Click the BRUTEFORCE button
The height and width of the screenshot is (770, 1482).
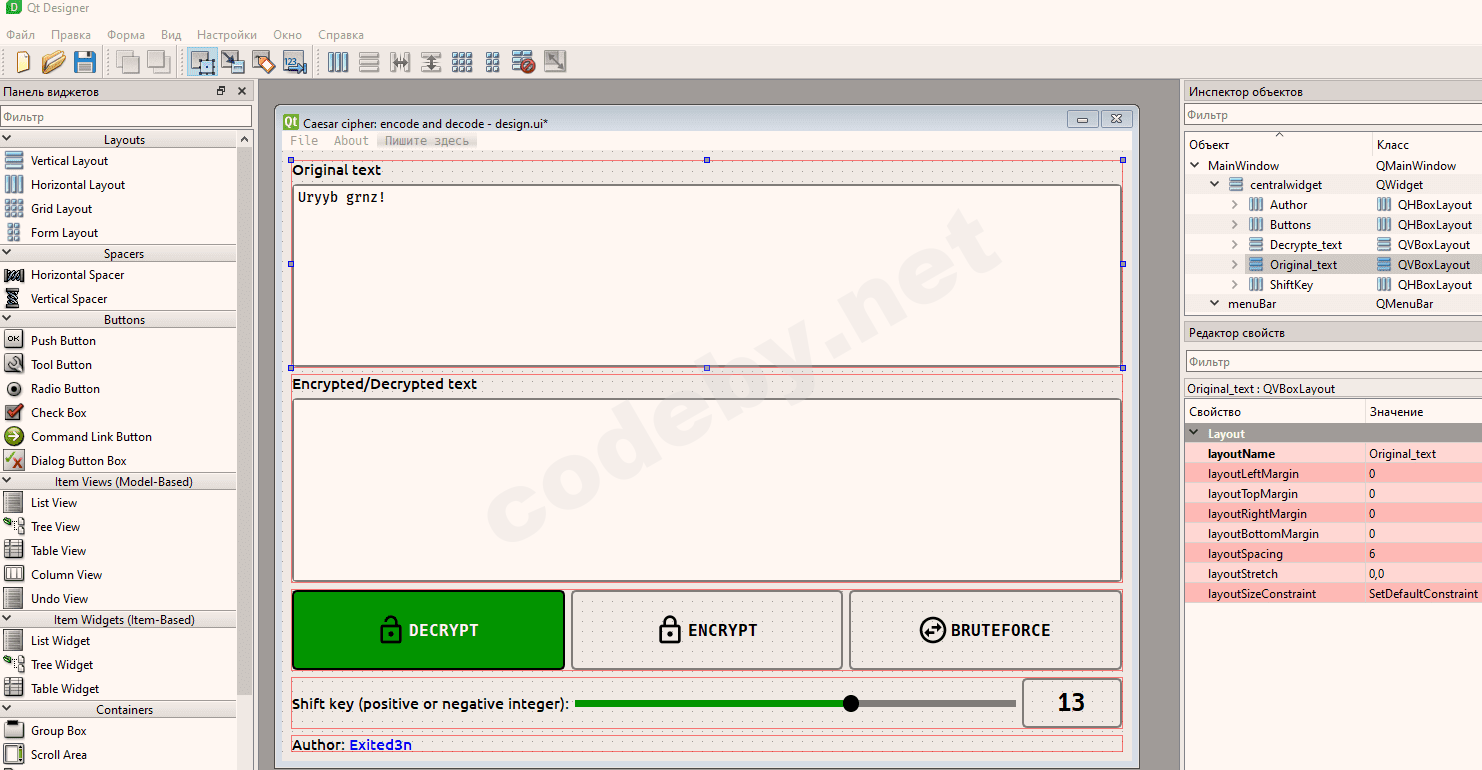pos(985,630)
